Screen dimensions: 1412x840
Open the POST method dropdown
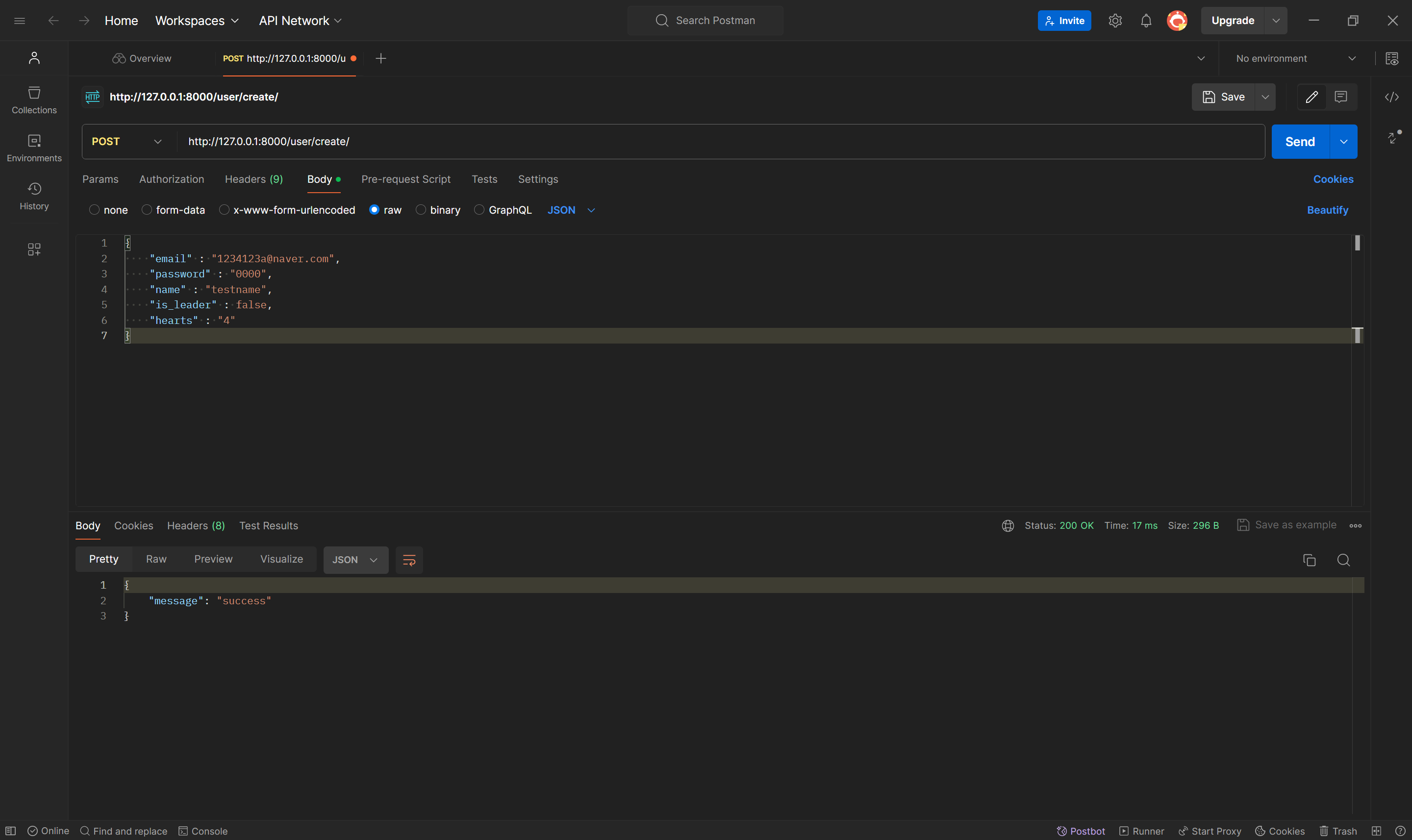(x=127, y=142)
